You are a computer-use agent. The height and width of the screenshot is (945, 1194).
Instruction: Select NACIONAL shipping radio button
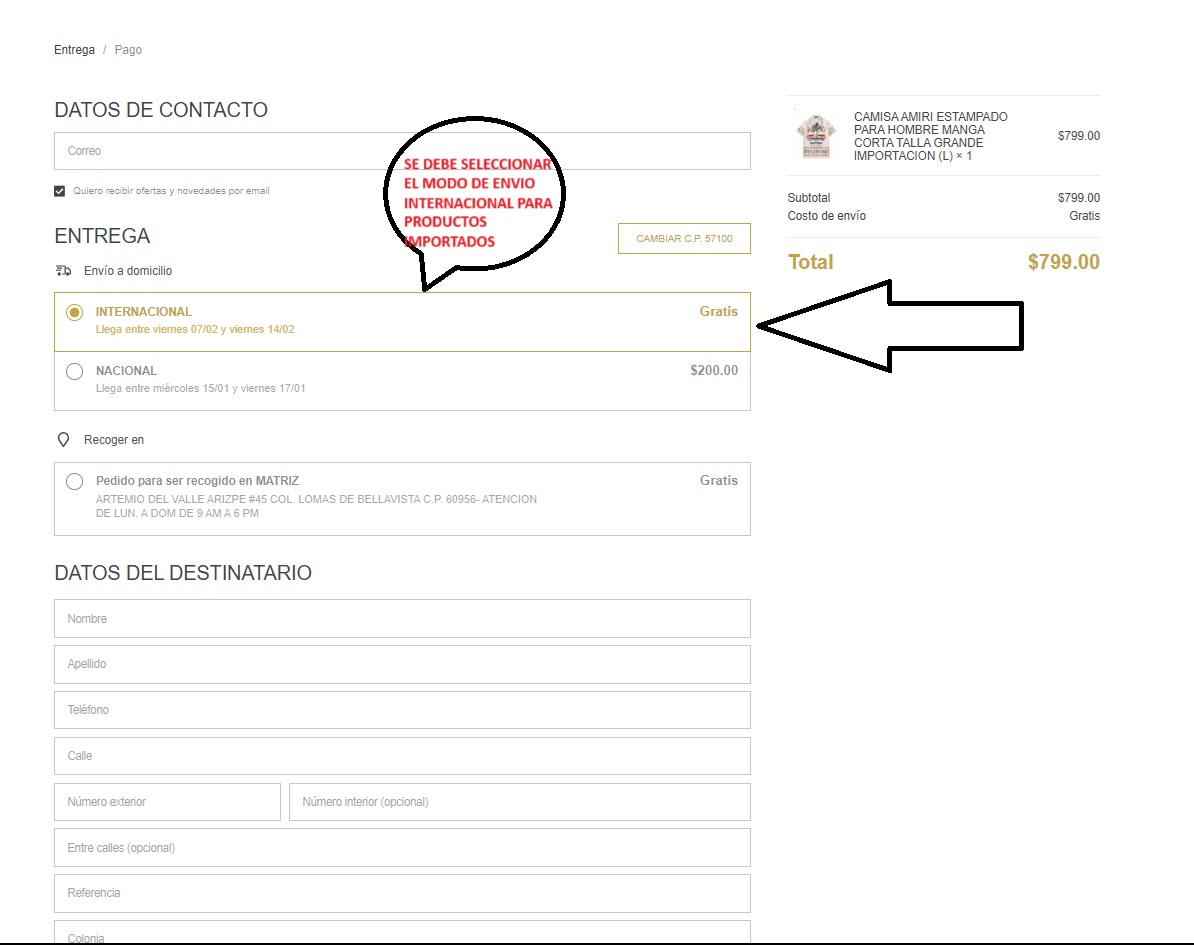pos(74,372)
